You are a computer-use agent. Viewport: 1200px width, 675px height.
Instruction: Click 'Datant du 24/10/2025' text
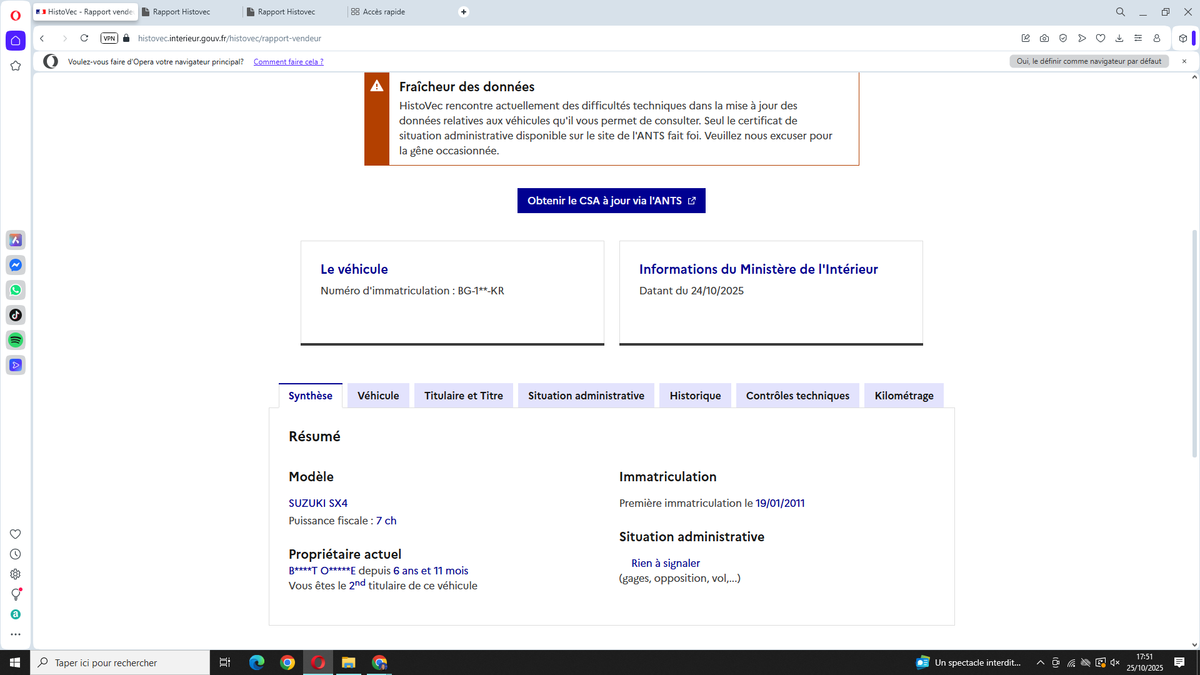point(691,291)
